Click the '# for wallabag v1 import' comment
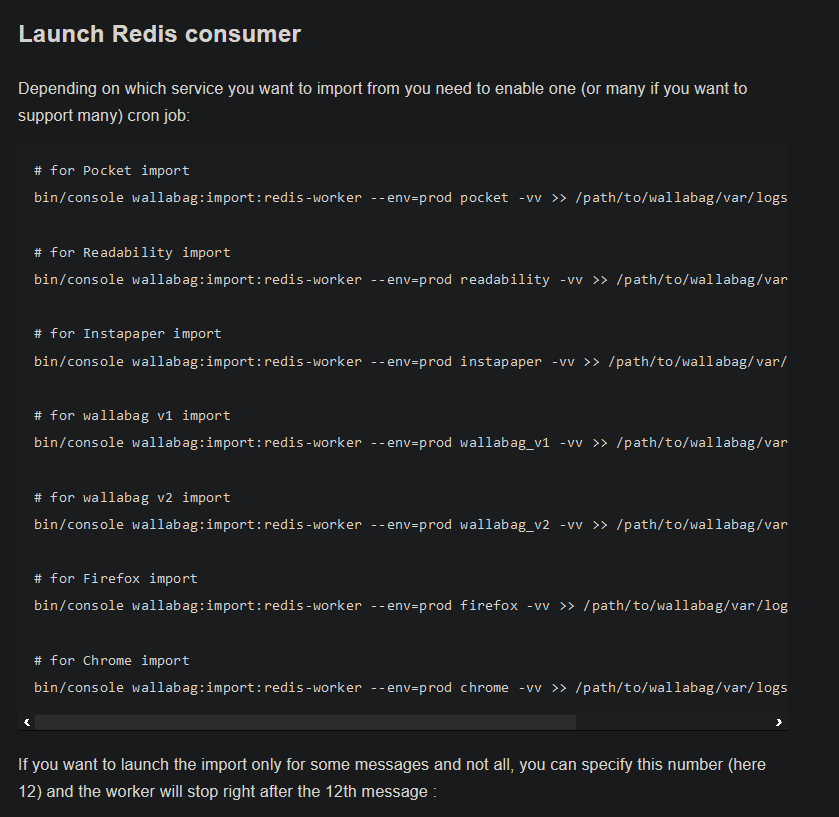This screenshot has width=839, height=817. click(x=132, y=415)
